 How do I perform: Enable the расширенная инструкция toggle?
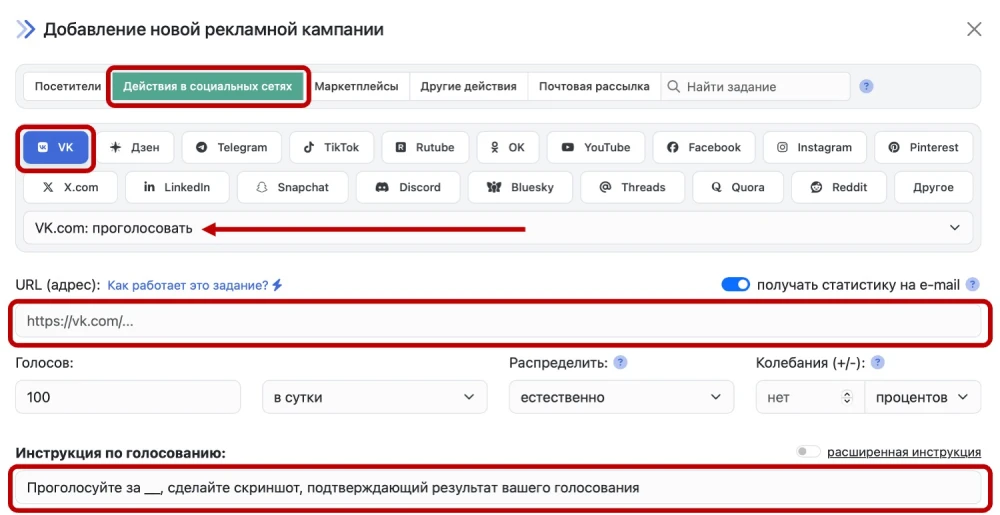pyautogui.click(x=808, y=452)
